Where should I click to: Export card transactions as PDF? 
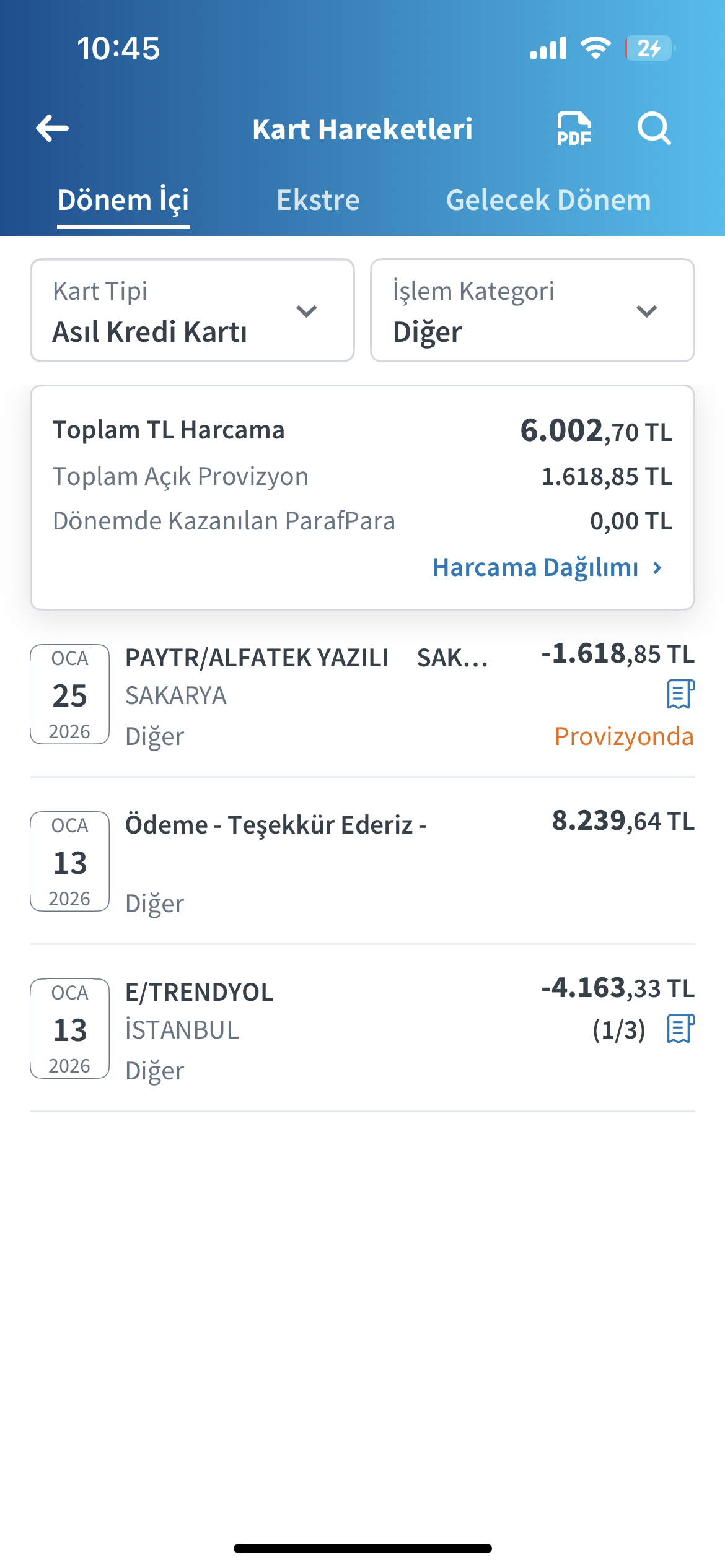point(574,129)
